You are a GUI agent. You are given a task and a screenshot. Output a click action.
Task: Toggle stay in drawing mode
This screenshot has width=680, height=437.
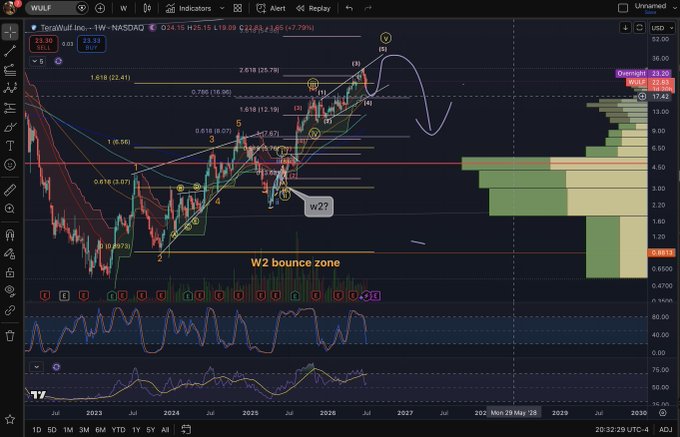(x=10, y=254)
